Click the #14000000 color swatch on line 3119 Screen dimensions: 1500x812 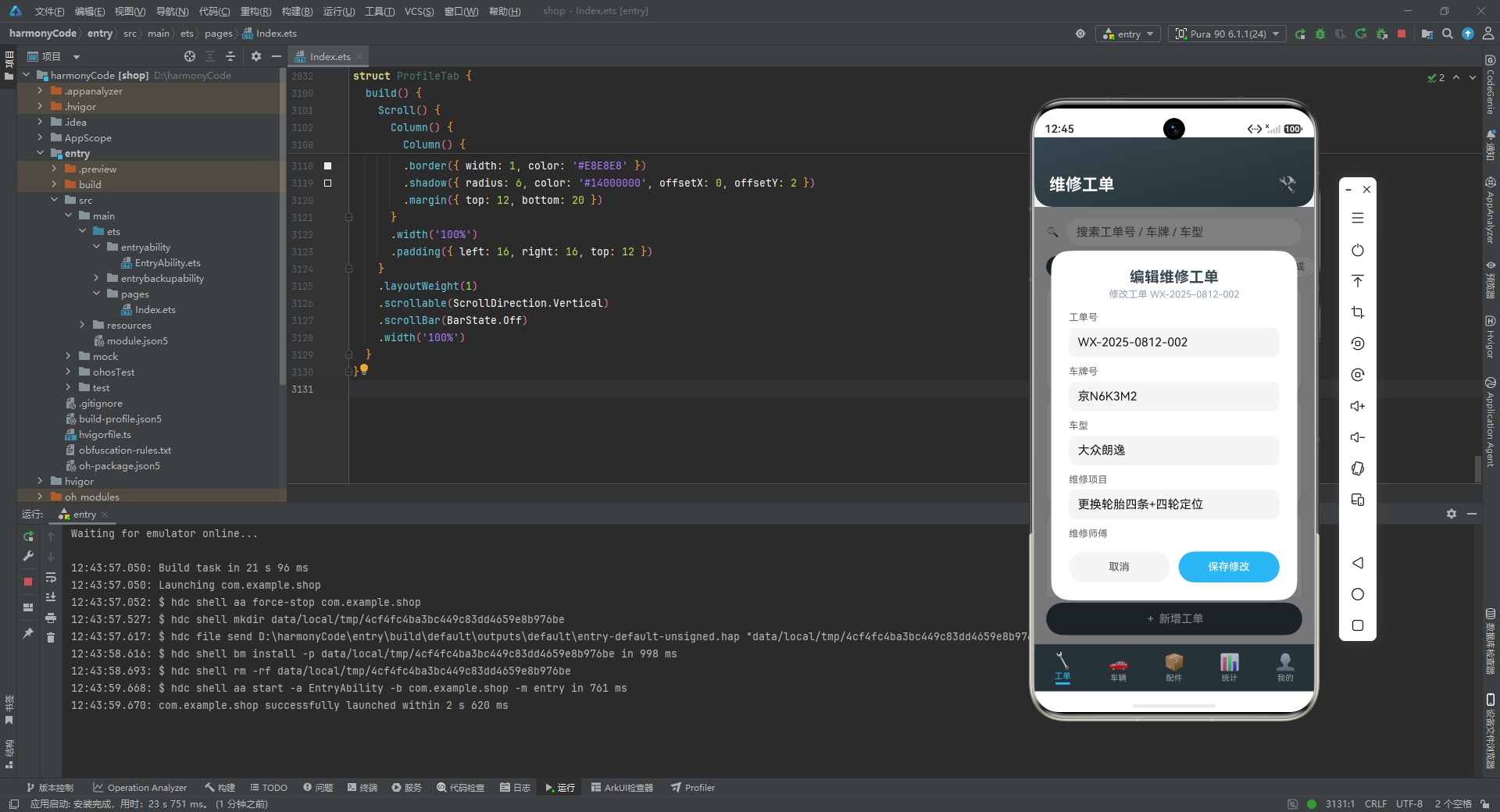point(328,183)
